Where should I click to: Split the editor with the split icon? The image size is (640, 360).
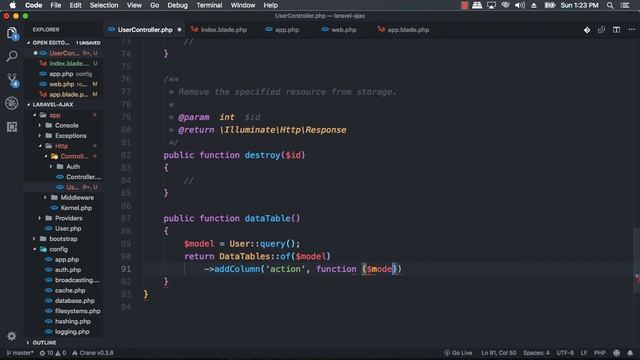(616, 30)
